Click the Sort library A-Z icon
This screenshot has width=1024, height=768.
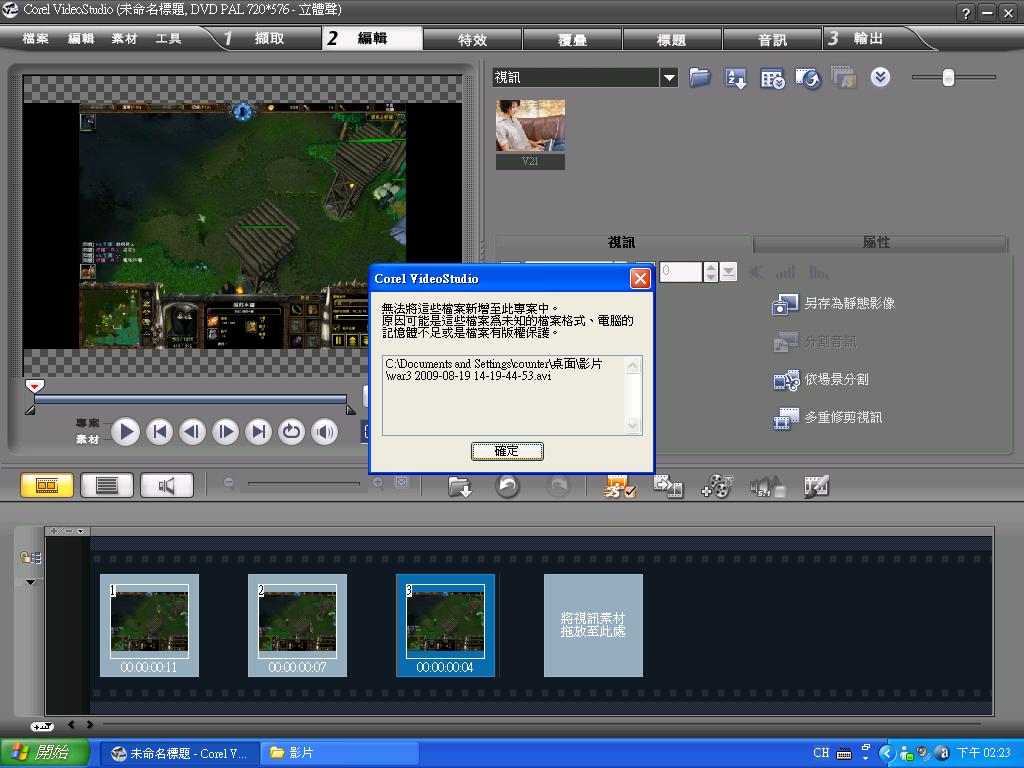pos(736,78)
